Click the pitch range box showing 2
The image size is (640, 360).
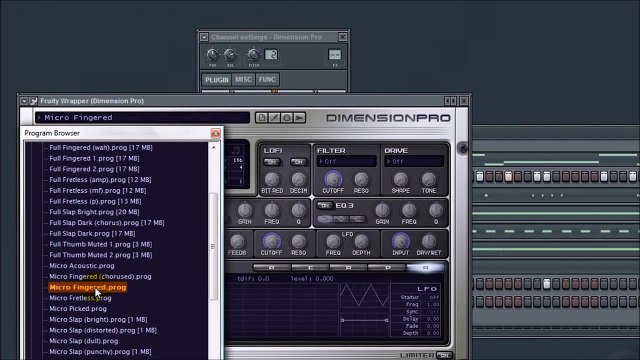pos(271,54)
